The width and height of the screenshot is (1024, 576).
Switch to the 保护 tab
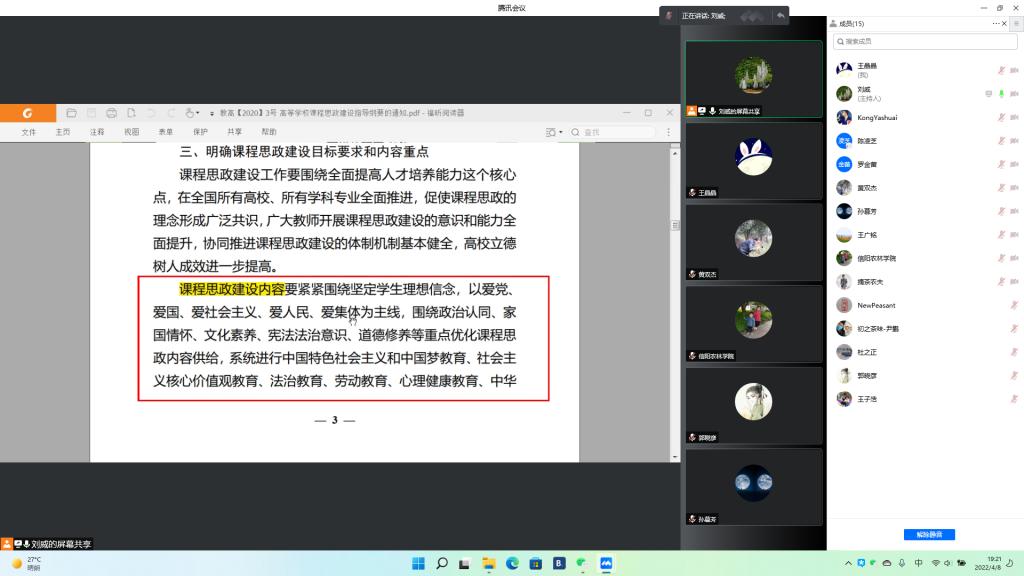point(200,132)
